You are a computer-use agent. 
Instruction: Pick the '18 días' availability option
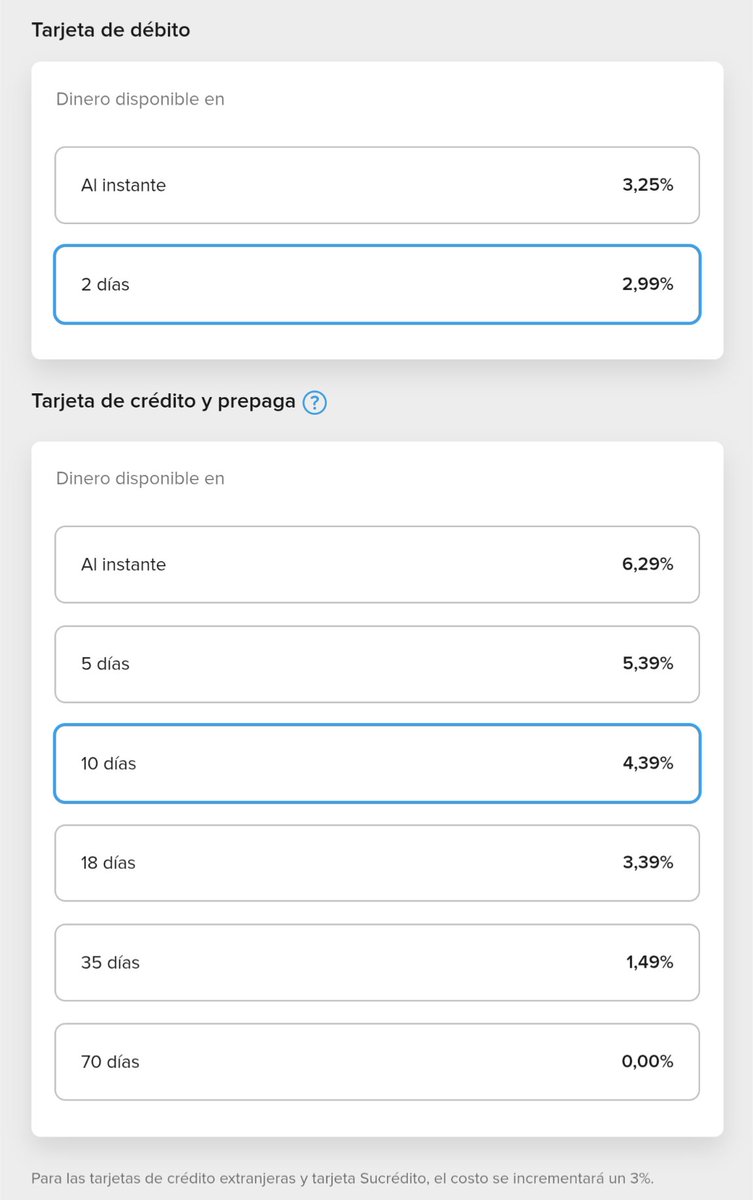[x=377, y=863]
